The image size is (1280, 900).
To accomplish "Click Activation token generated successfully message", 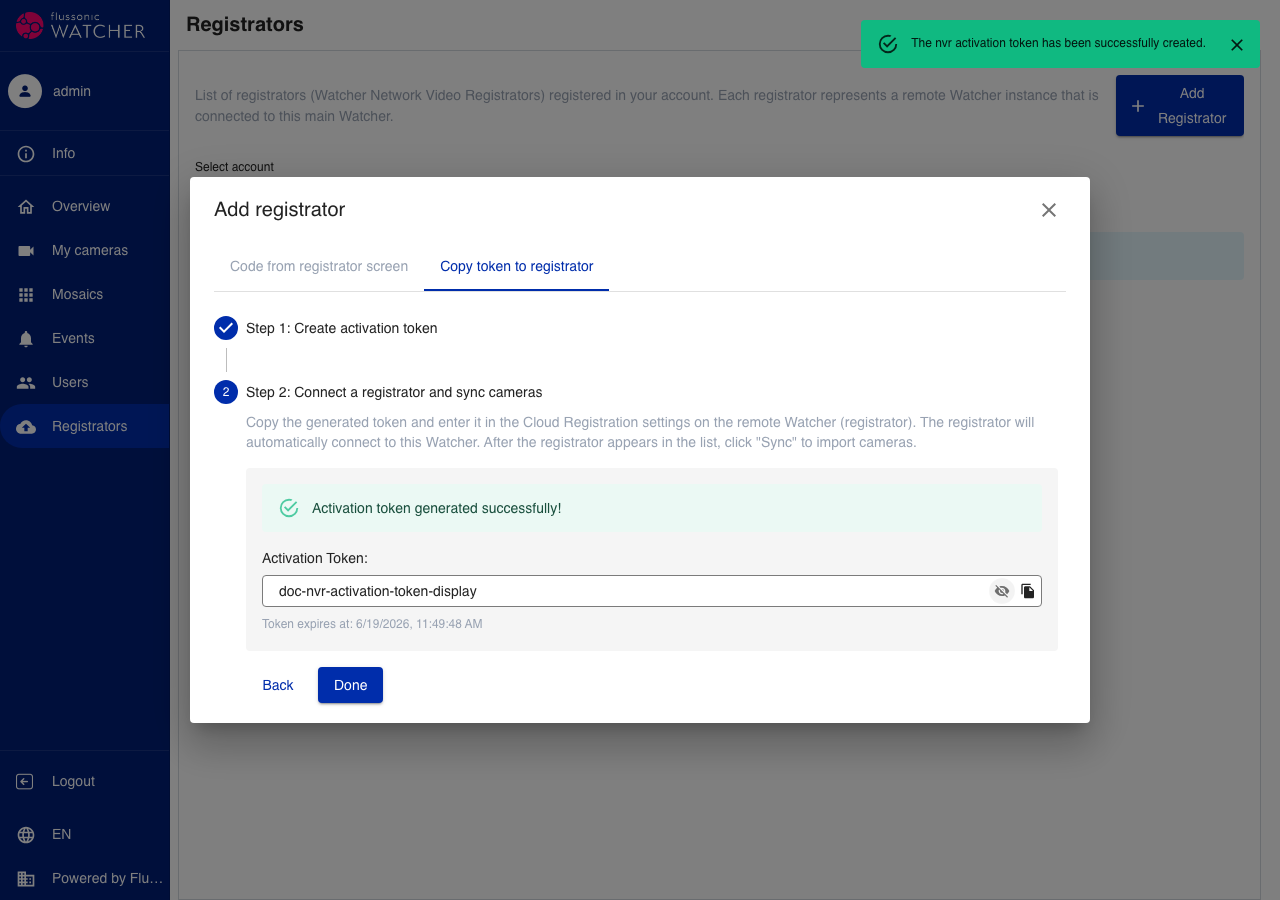I will pyautogui.click(x=437, y=508).
